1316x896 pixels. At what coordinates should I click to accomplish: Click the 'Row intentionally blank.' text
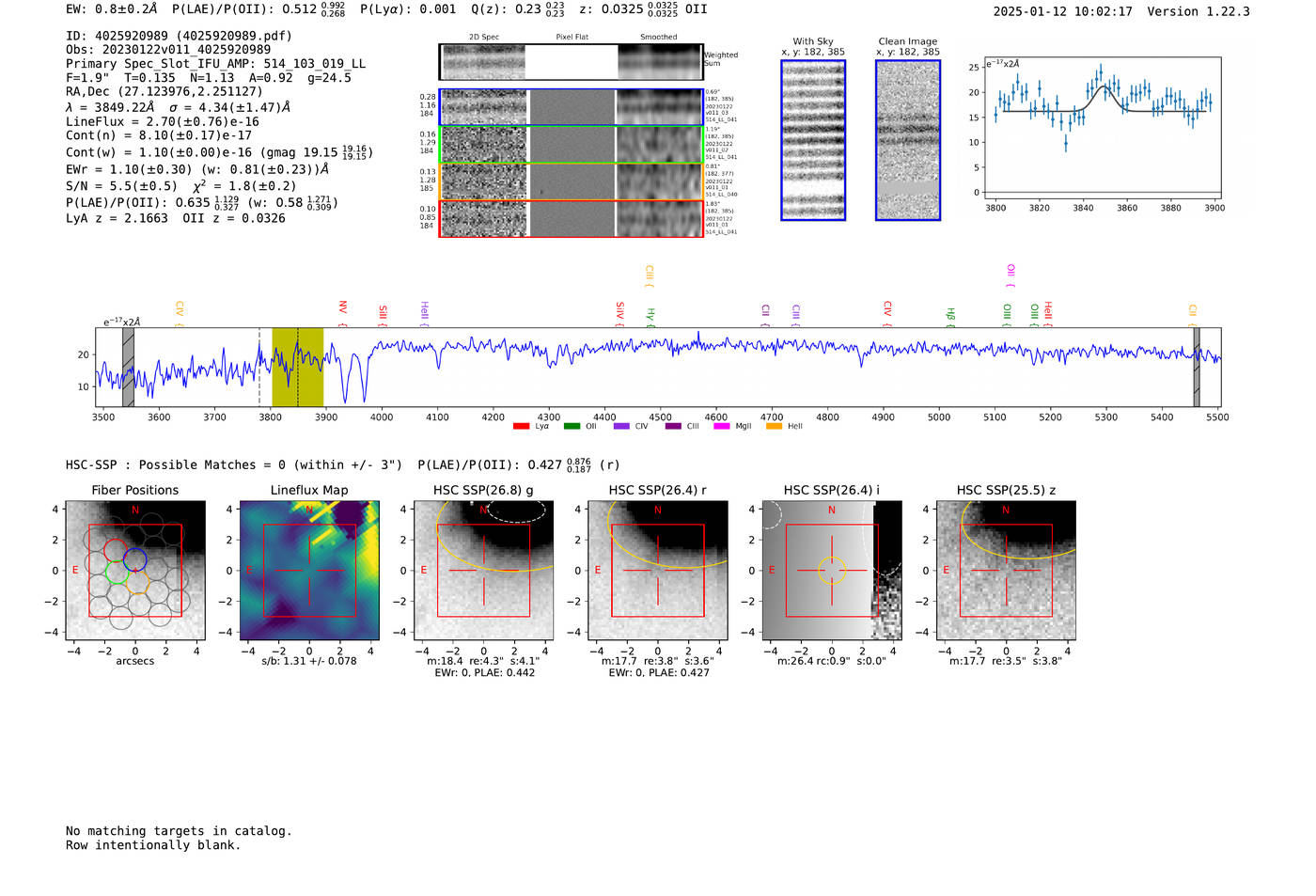coord(153,845)
